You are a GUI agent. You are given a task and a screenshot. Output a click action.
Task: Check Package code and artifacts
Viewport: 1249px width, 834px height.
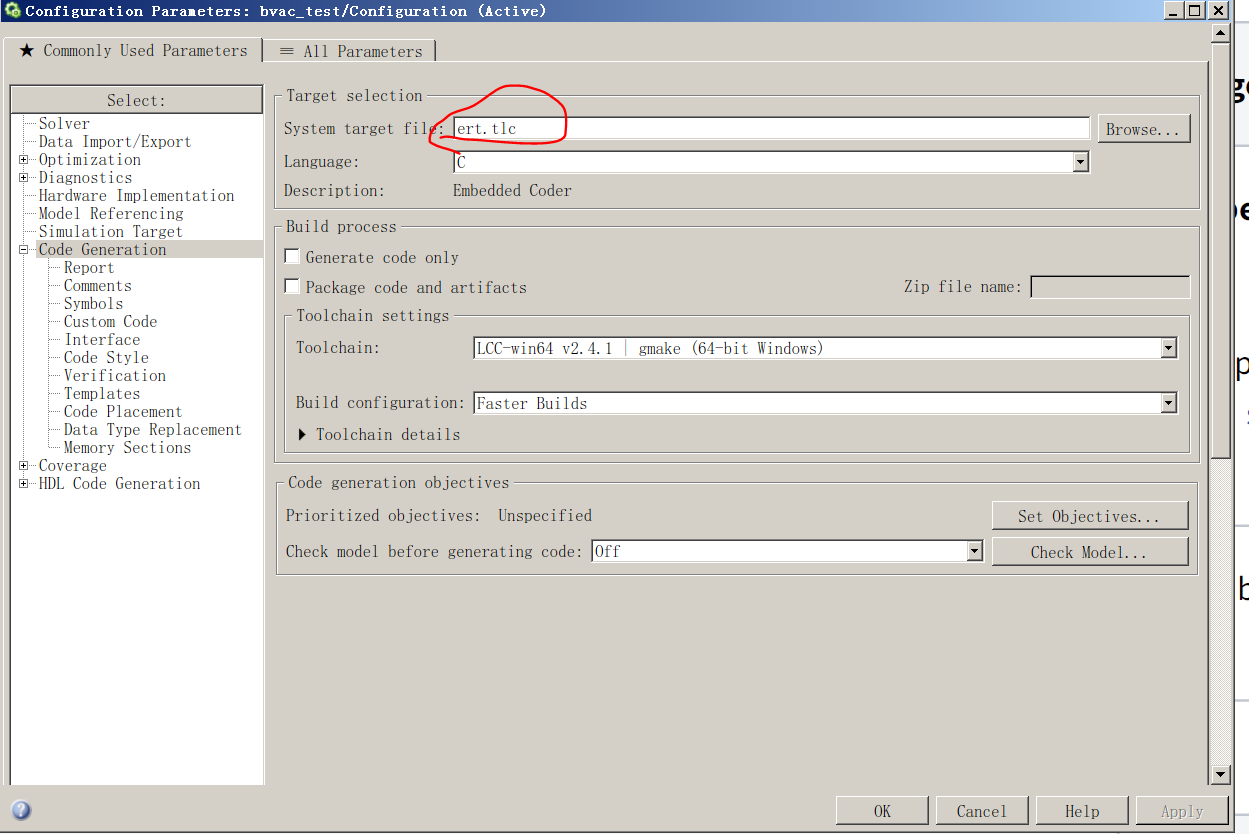click(x=291, y=286)
